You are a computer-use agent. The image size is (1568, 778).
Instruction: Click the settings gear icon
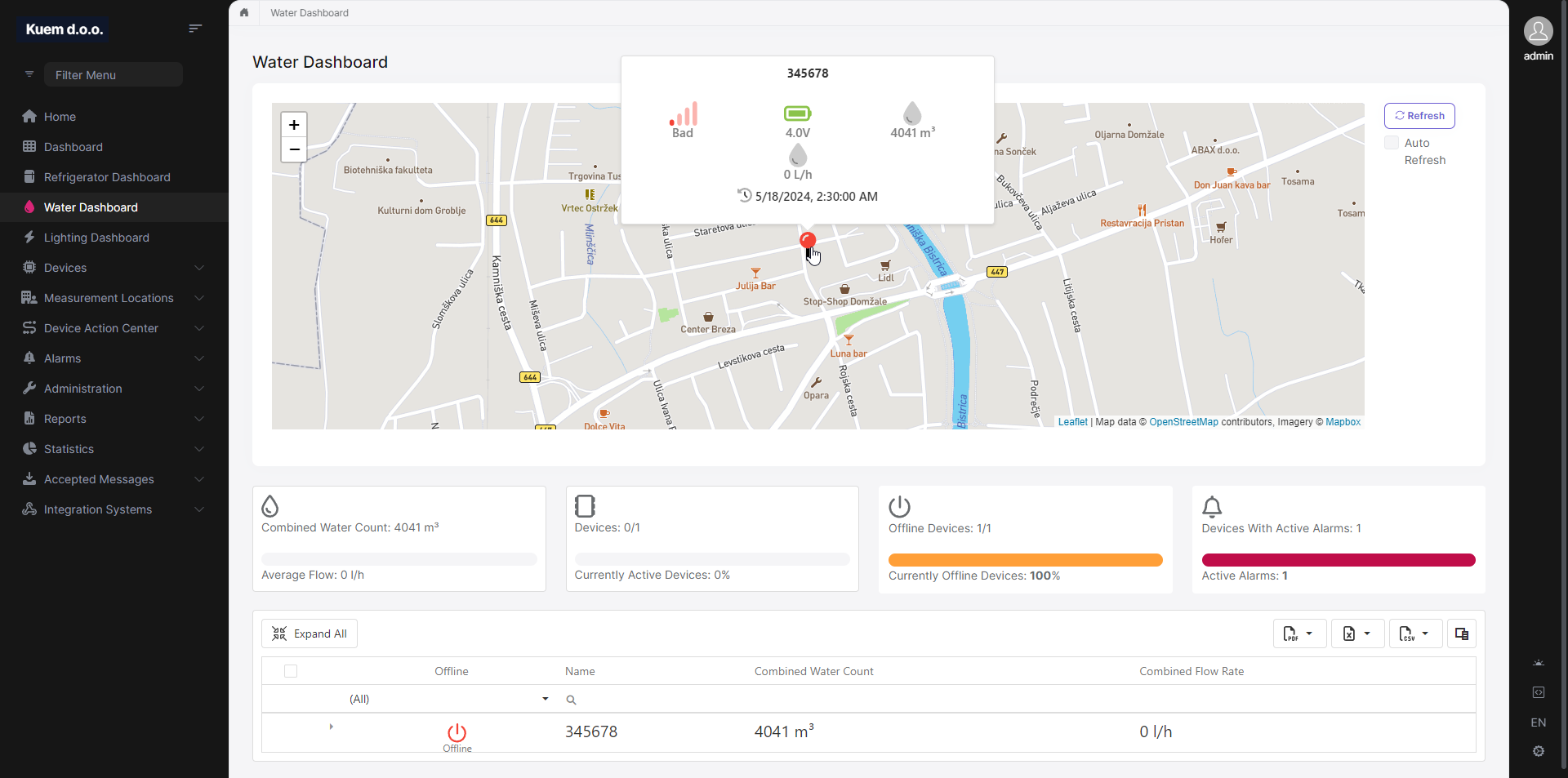pyautogui.click(x=1539, y=751)
